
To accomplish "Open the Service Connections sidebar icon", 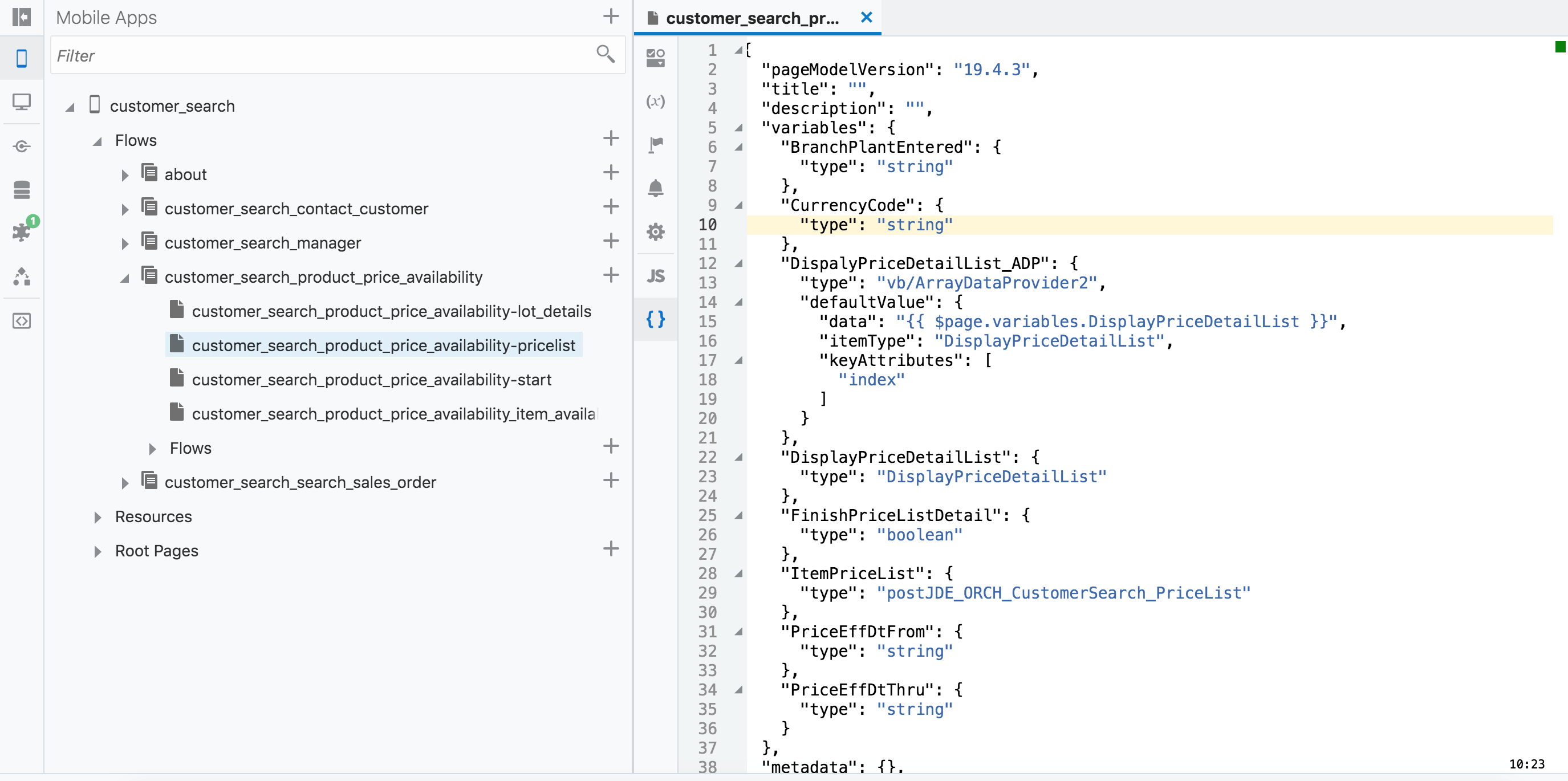I will pos(21,146).
